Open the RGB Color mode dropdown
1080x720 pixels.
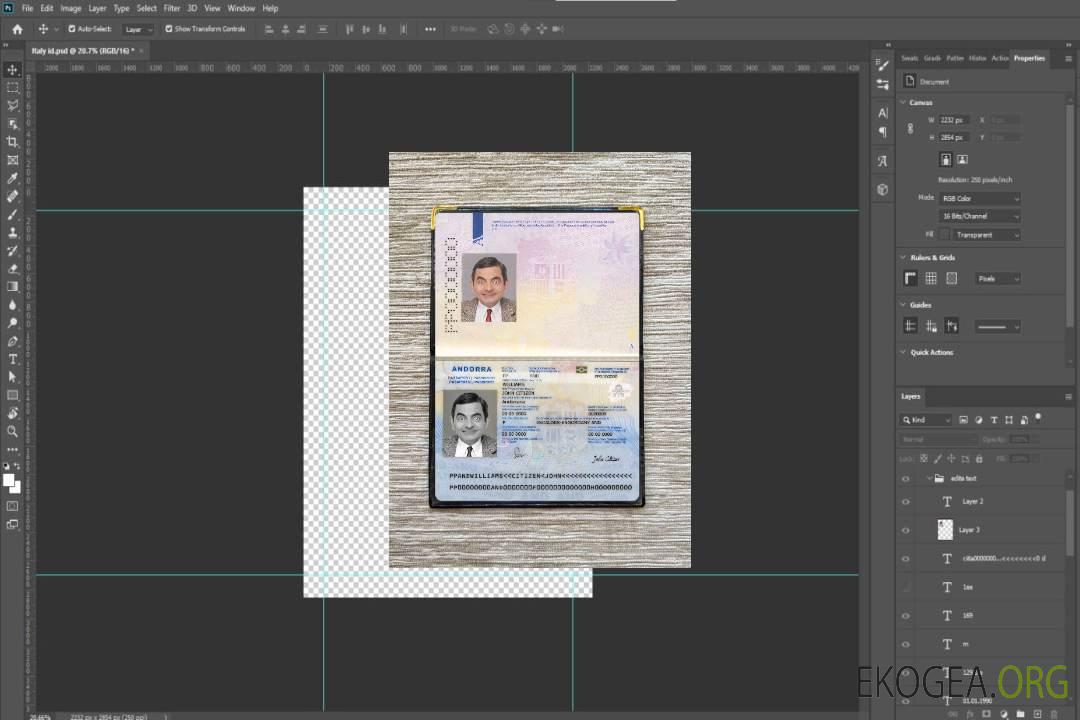click(x=980, y=198)
